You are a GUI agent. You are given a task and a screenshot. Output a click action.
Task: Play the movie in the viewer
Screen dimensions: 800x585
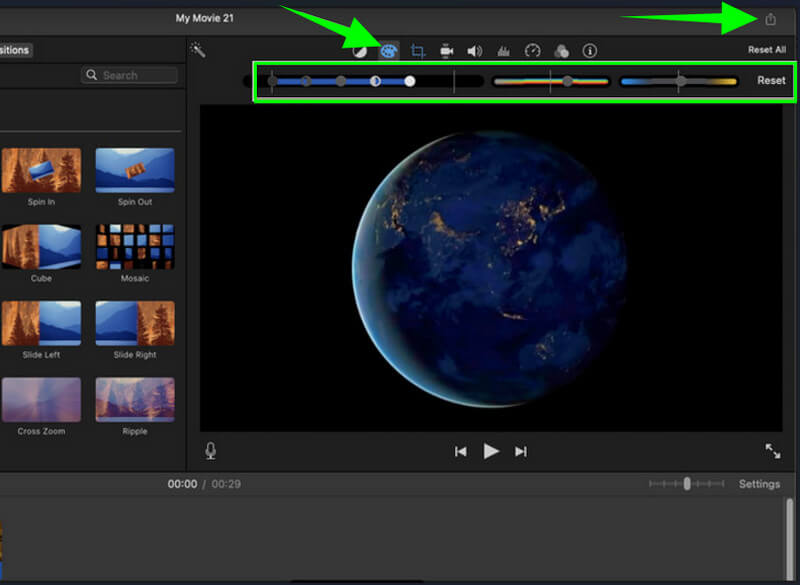point(491,451)
